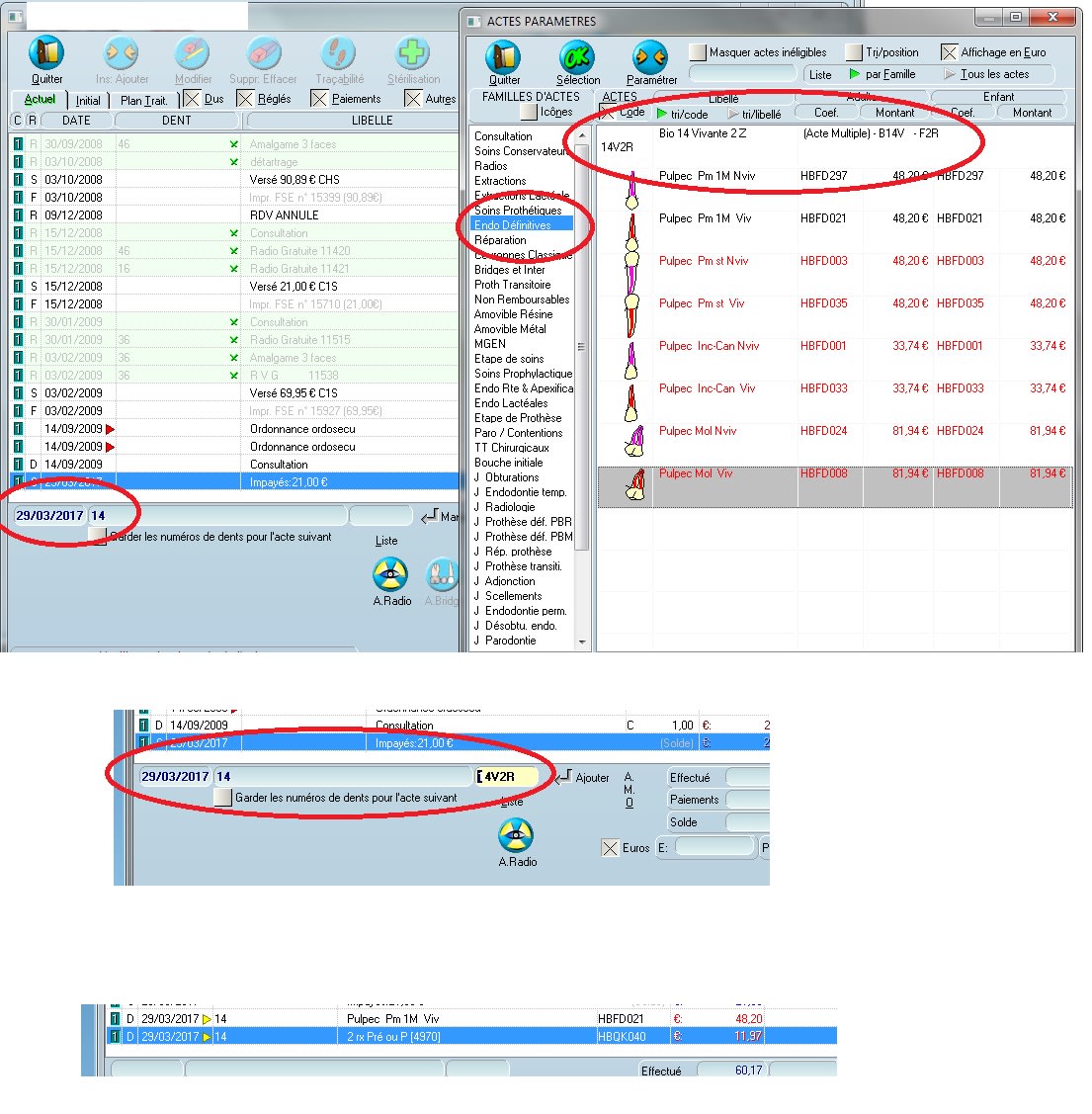This screenshot has height=1114, width=1092.
Task: Select the par Famille list option
Action: 855,74
